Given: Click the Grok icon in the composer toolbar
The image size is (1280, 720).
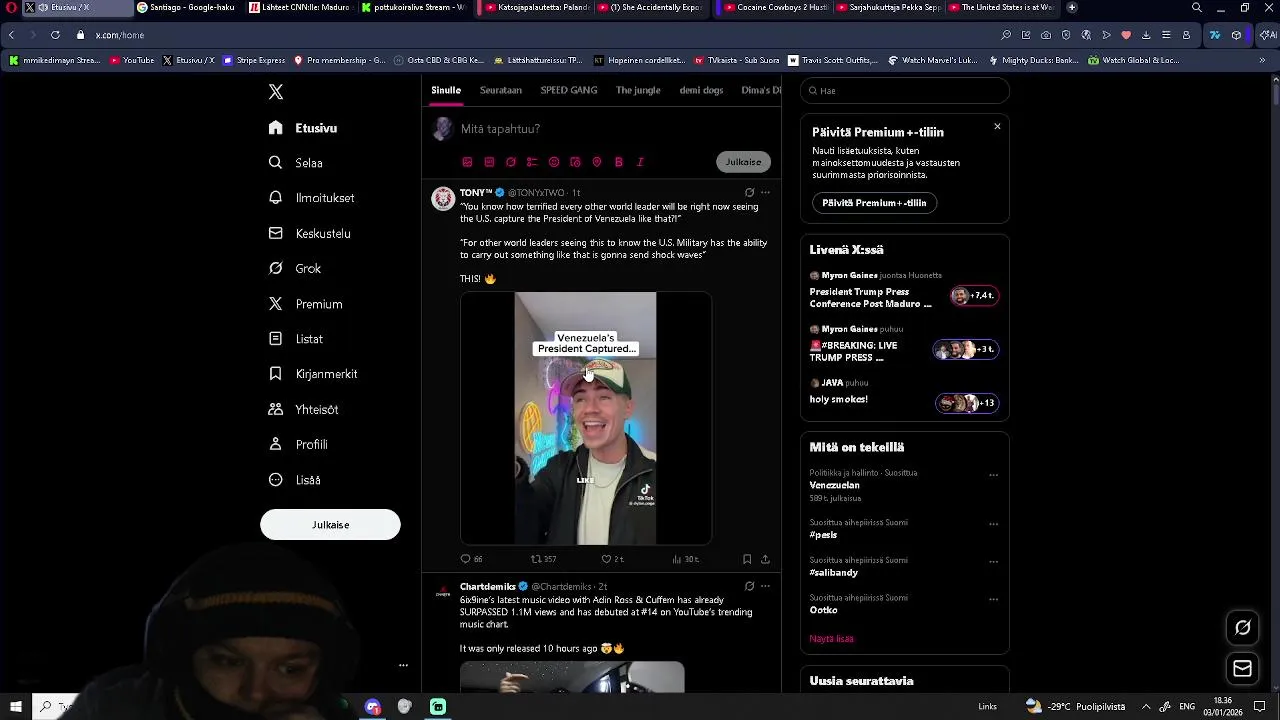Looking at the screenshot, I should pos(511,162).
